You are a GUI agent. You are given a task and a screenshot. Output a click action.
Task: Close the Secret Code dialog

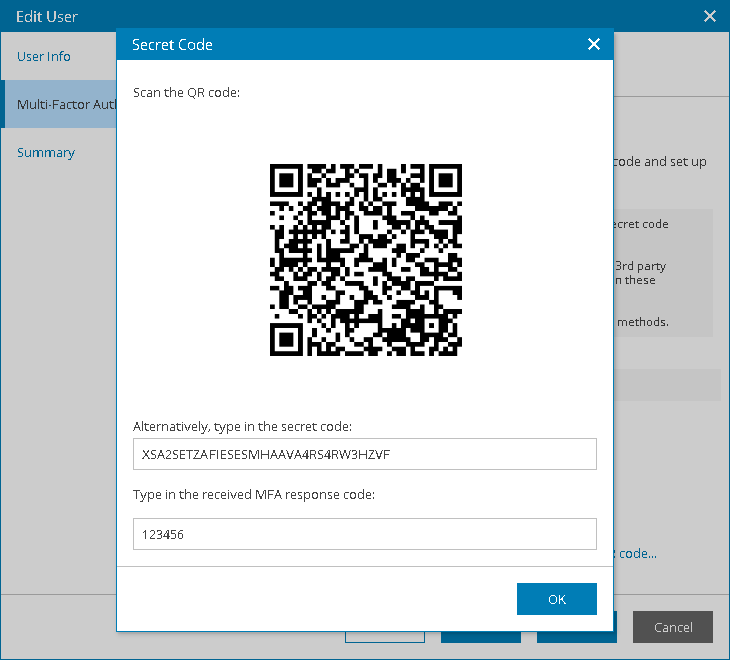pos(594,44)
